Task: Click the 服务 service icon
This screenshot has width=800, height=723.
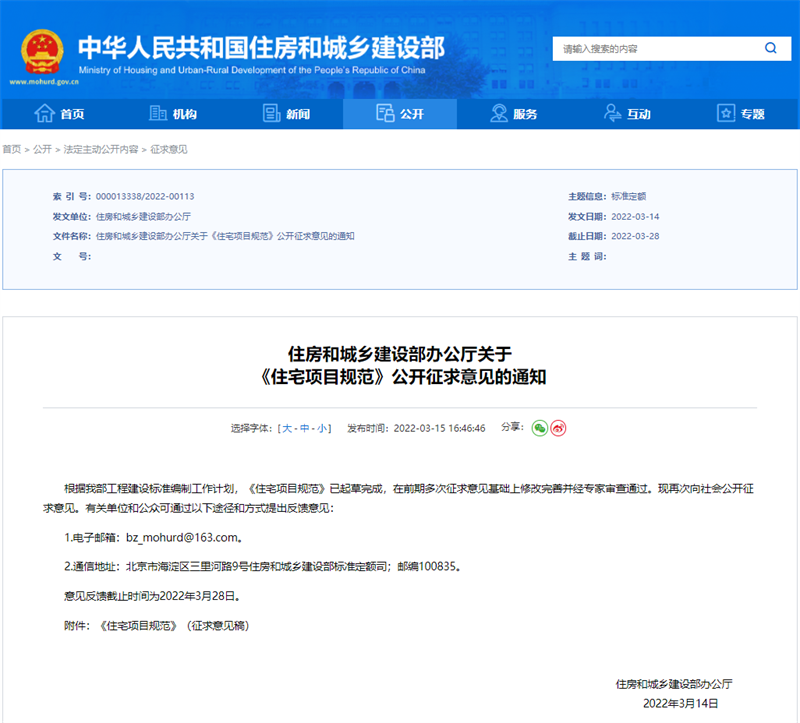Action: tap(499, 114)
